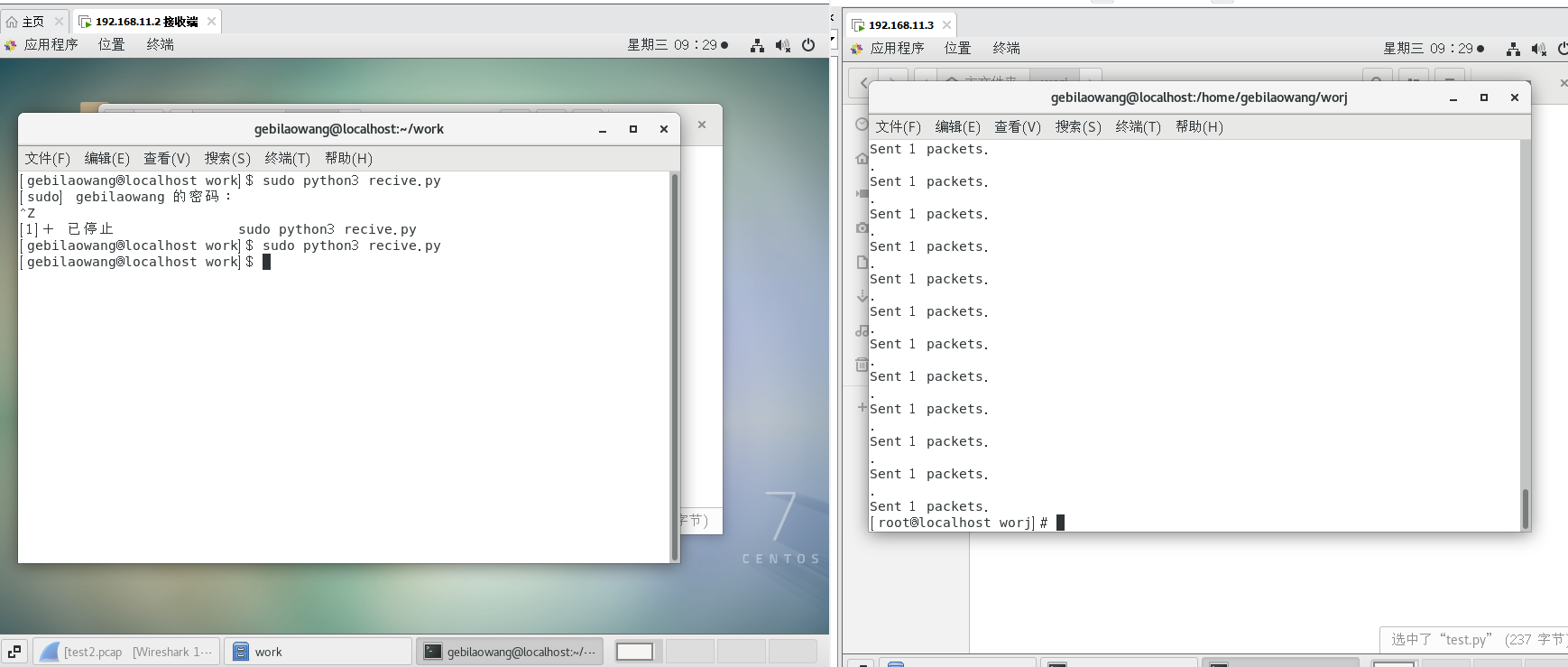Open power icon on left desktop panel
The height and width of the screenshot is (667, 1568).
click(x=808, y=45)
